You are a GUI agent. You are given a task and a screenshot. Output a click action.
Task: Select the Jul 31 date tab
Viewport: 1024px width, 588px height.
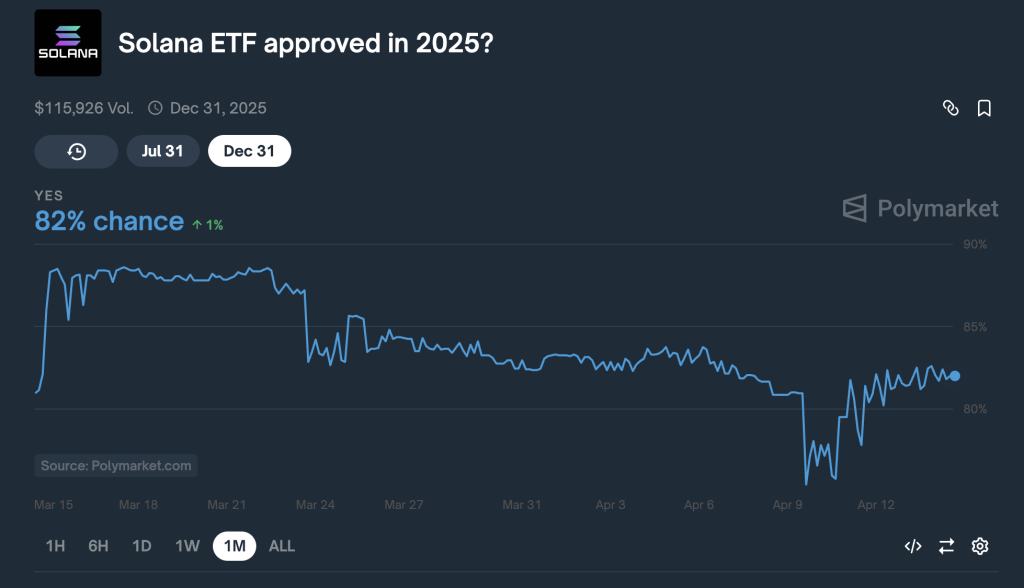tap(163, 151)
